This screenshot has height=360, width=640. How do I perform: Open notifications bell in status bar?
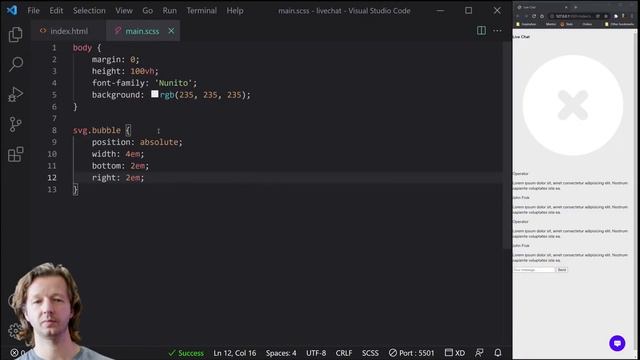point(498,353)
